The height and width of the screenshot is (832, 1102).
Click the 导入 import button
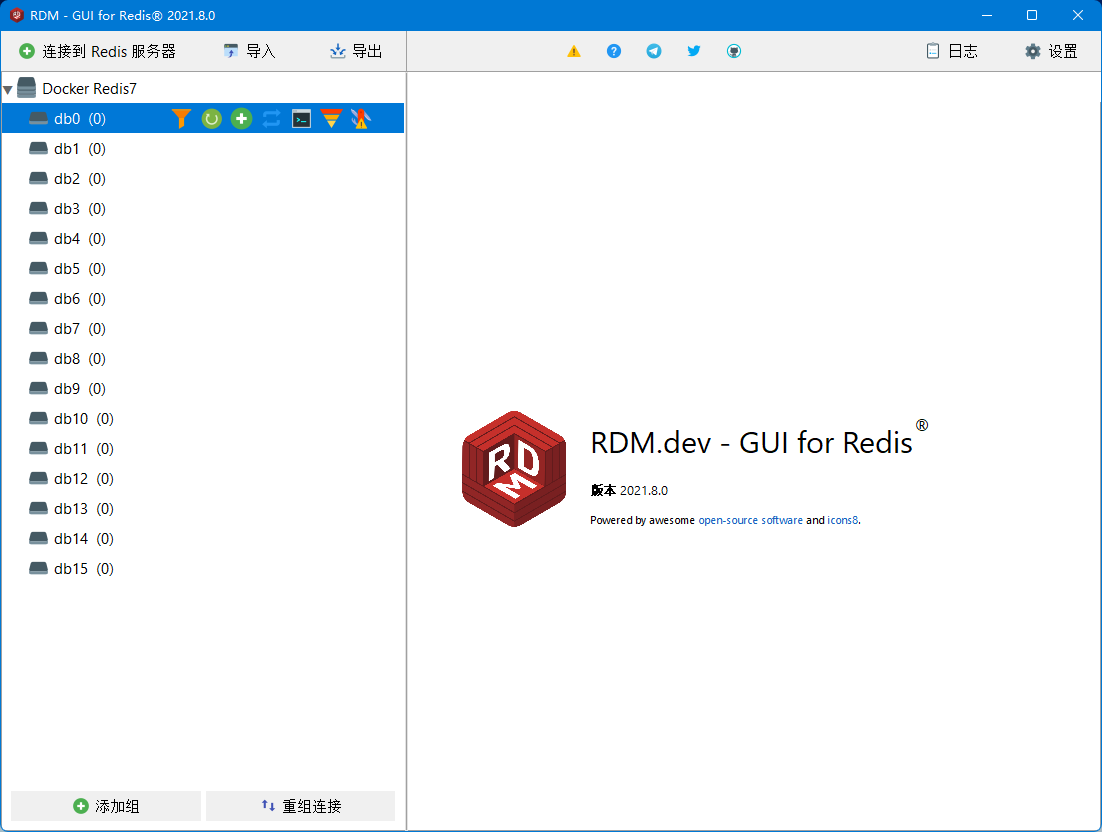click(249, 51)
